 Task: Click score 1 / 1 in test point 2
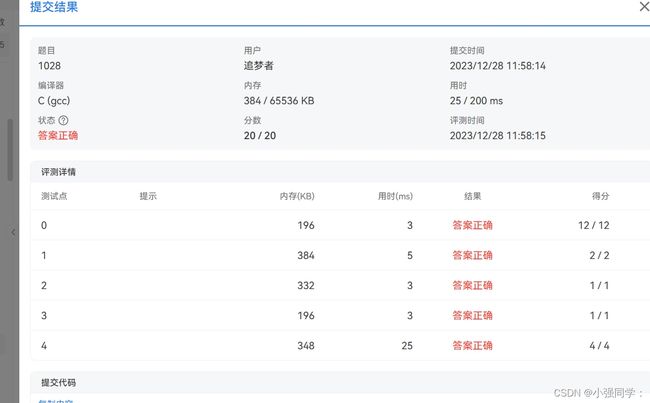pos(599,286)
